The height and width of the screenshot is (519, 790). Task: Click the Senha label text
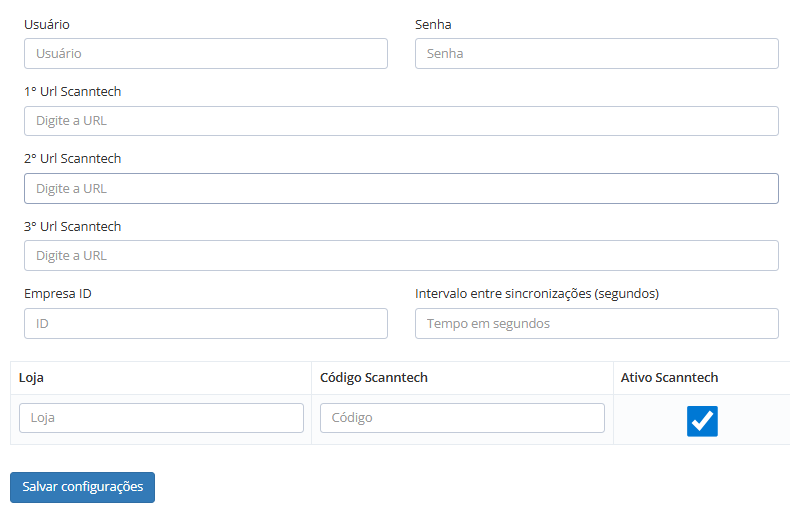coord(433,24)
